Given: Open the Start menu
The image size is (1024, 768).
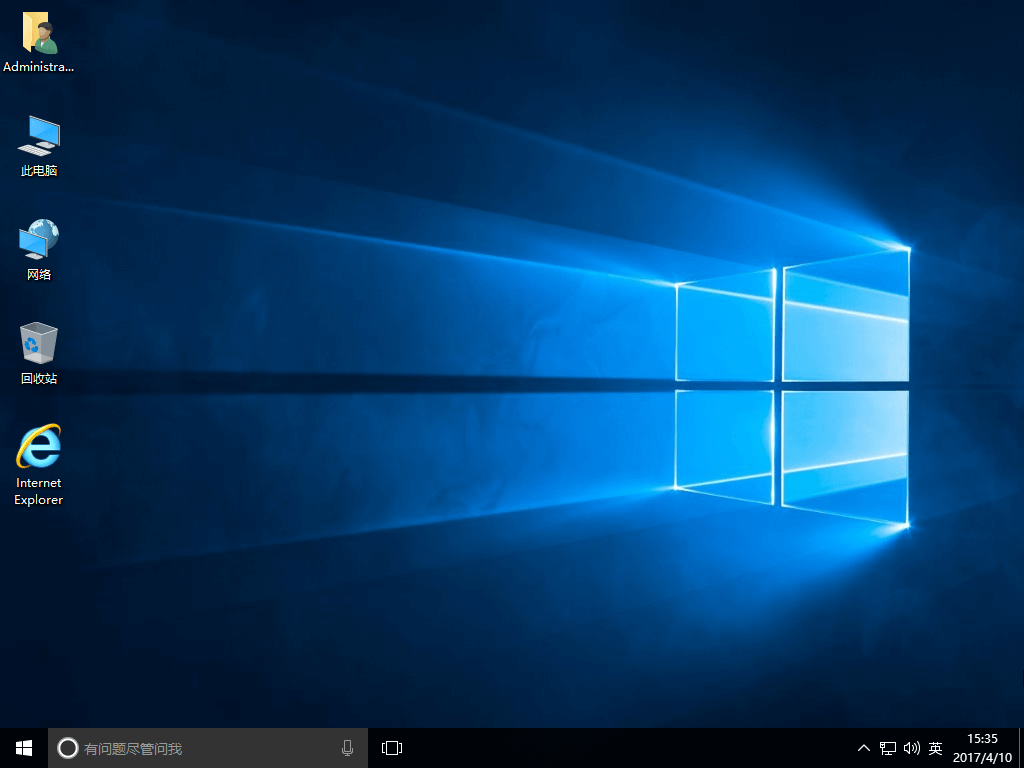Looking at the screenshot, I should 22,747.
